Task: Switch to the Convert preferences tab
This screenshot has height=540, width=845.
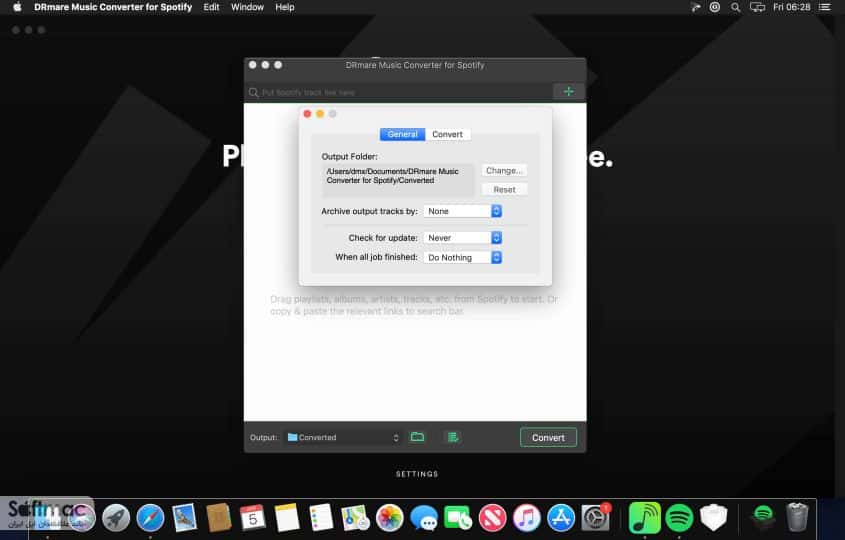Action: tap(448, 134)
